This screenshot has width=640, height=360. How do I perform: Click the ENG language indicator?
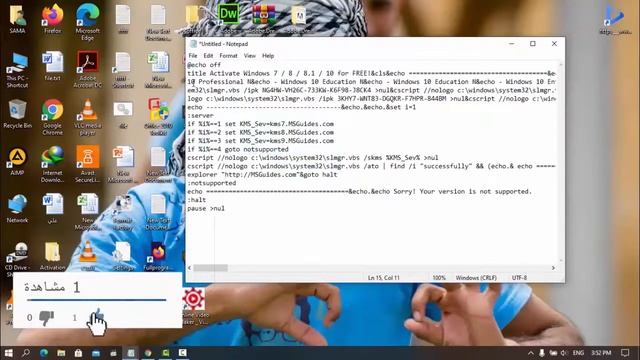coord(578,353)
